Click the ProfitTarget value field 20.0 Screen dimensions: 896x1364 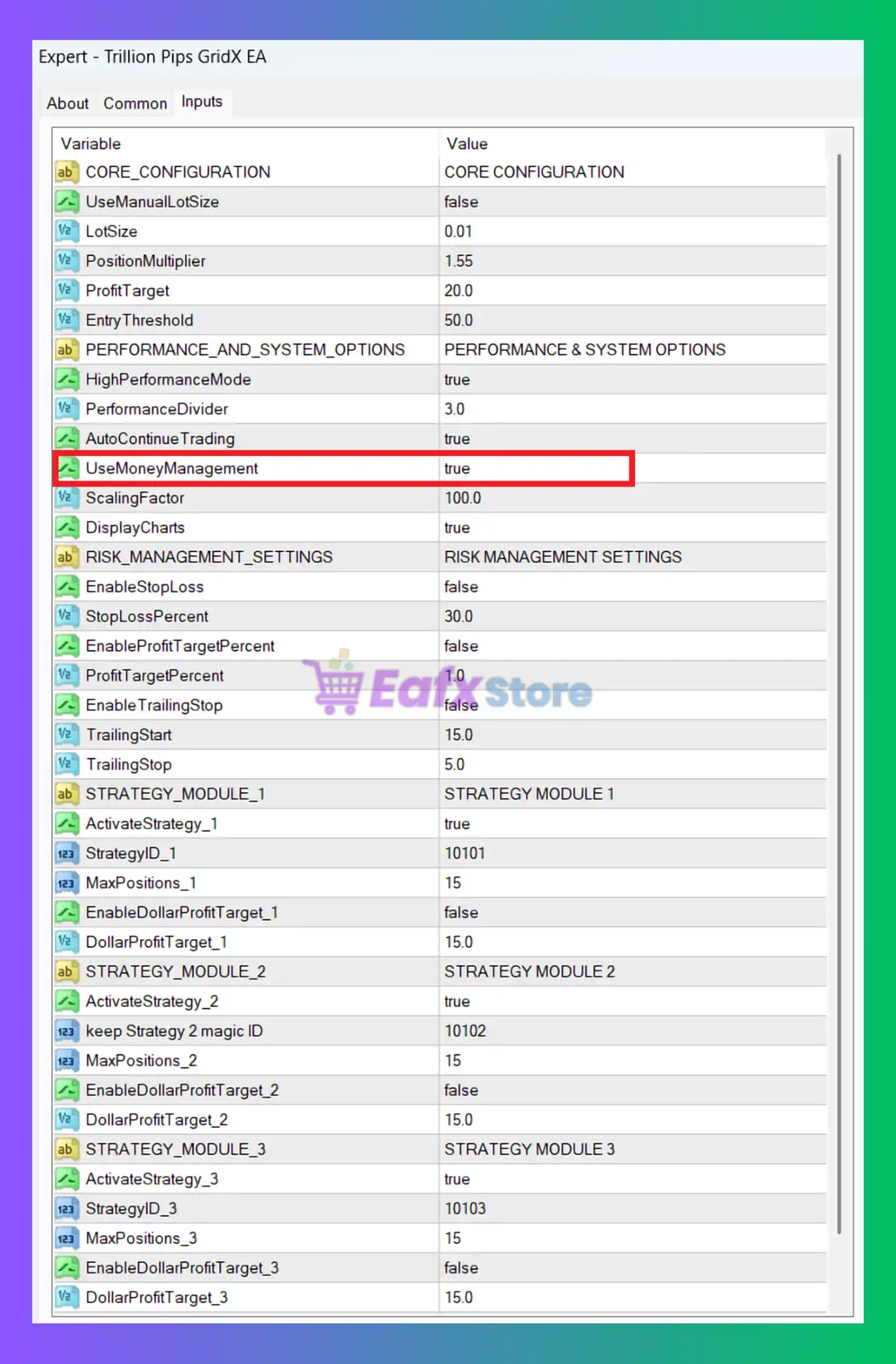tap(458, 291)
